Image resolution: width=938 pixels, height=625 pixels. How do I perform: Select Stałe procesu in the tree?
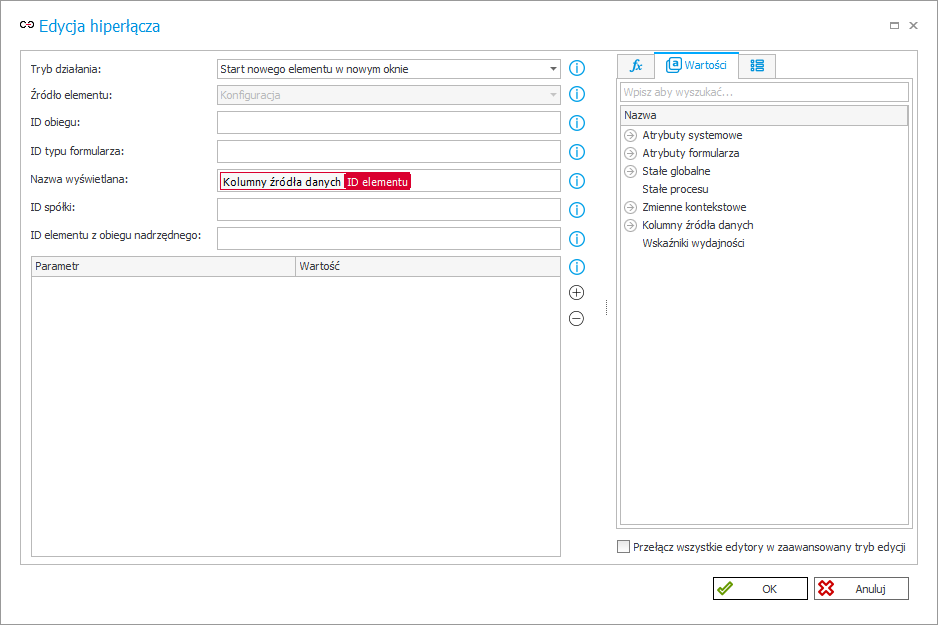tap(675, 189)
